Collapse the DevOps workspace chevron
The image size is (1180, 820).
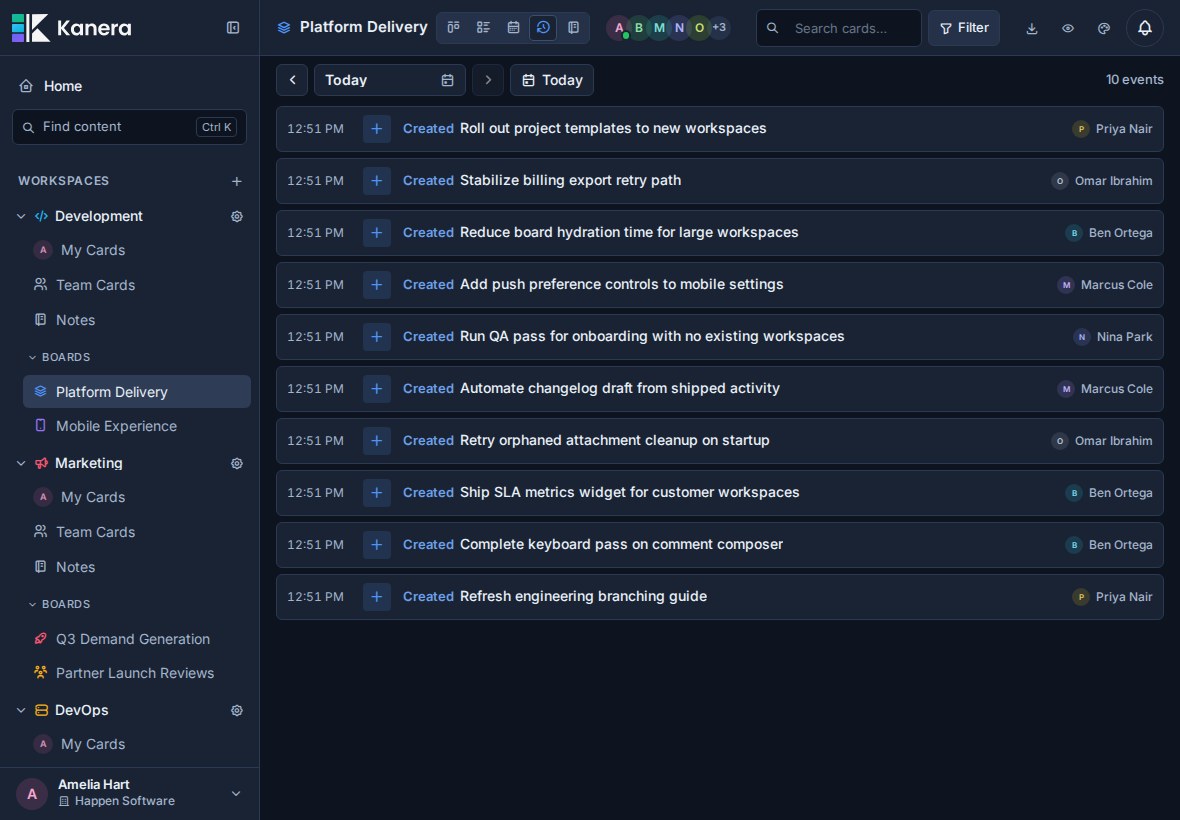click(x=21, y=710)
